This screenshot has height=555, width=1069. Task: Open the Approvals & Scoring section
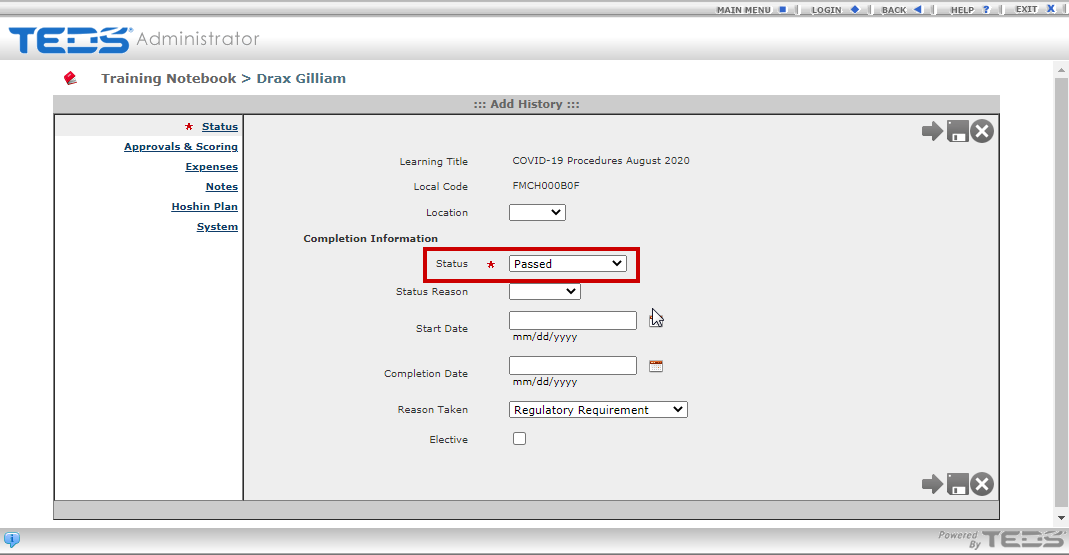(181, 147)
